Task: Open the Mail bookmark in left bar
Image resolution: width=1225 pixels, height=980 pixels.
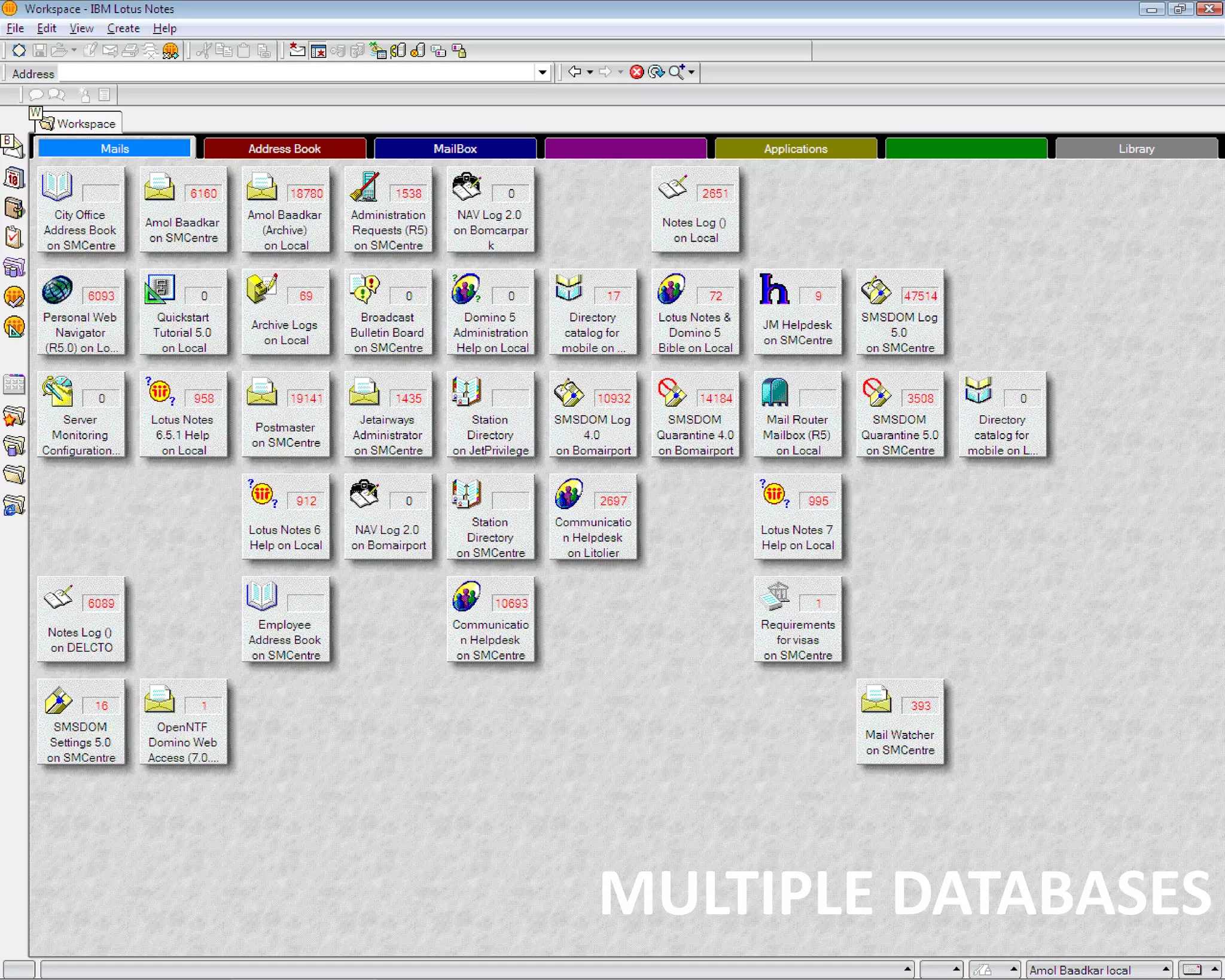Action: pos(13,147)
